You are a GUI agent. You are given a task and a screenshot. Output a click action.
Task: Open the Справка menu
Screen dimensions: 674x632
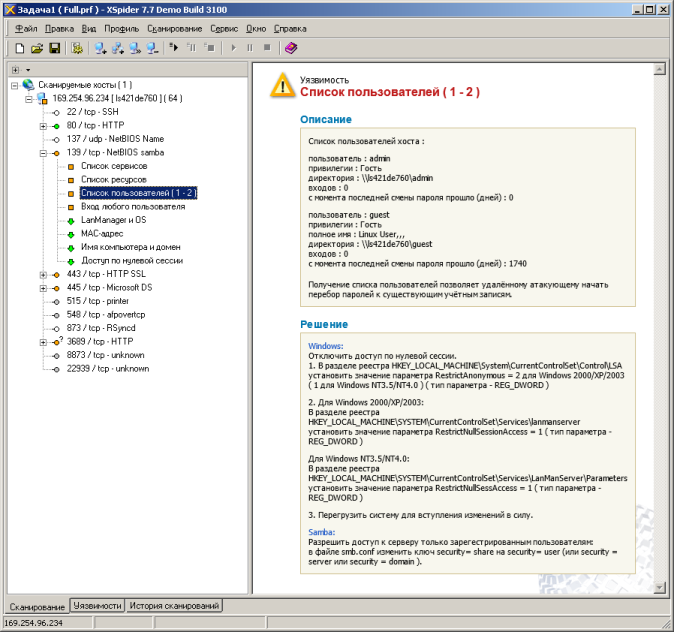click(x=290, y=29)
